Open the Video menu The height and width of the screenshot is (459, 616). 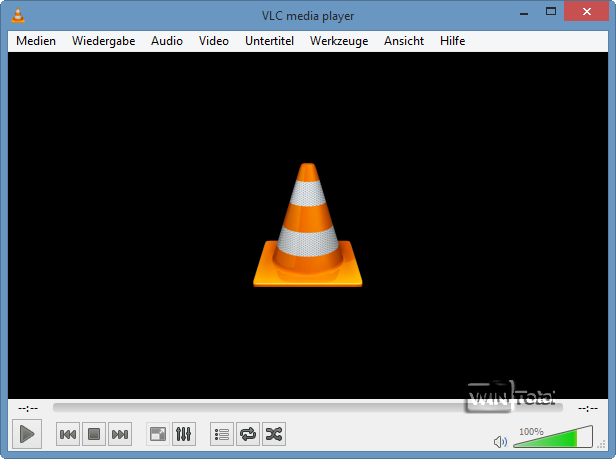coord(214,41)
